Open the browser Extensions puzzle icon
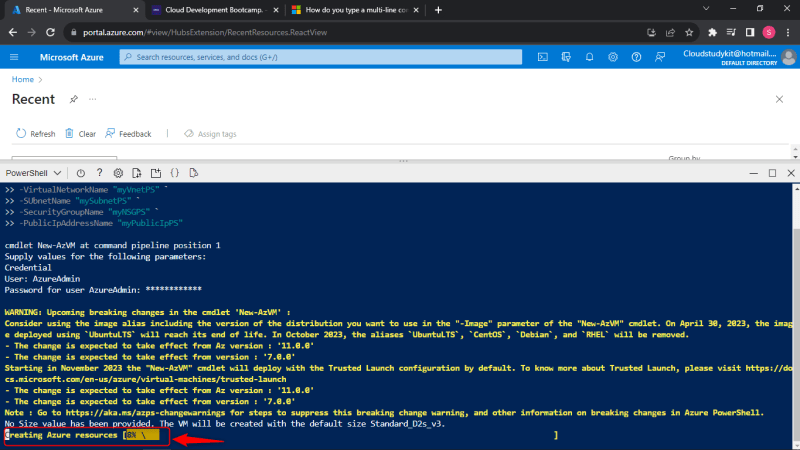This screenshot has height=450, width=800. (712, 32)
